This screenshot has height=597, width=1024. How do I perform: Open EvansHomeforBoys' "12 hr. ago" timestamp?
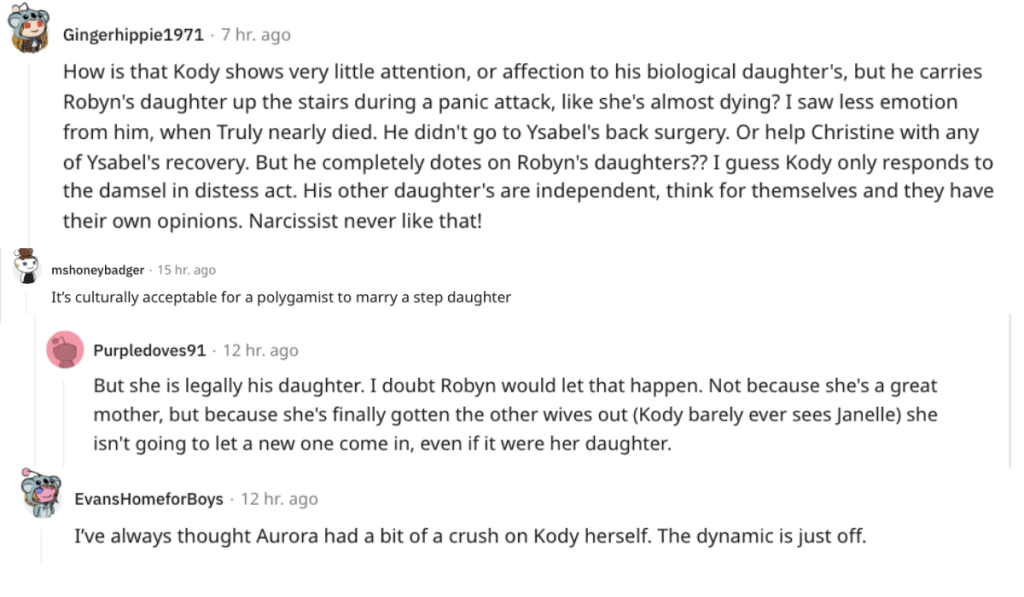coord(279,499)
